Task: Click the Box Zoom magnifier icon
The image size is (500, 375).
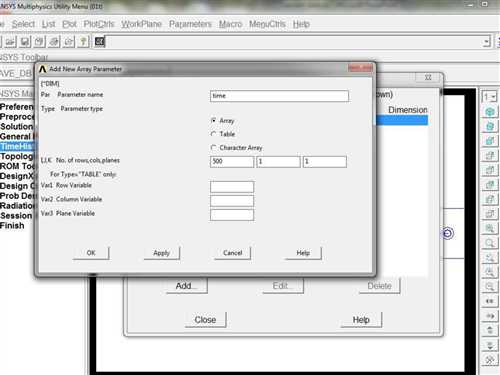Action: coord(490,243)
